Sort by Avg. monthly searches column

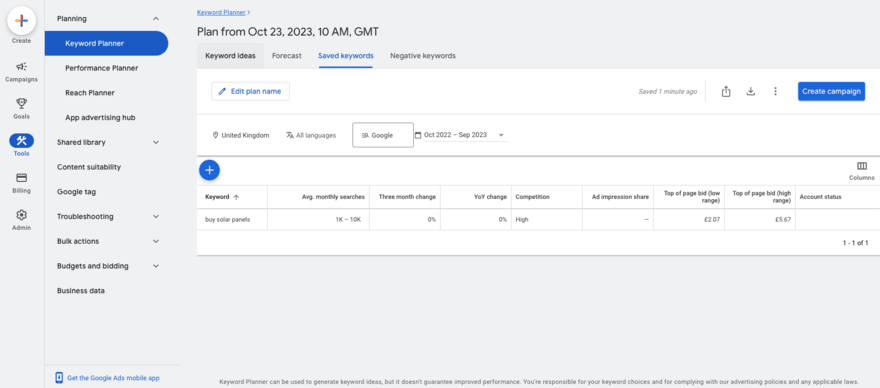[333, 197]
